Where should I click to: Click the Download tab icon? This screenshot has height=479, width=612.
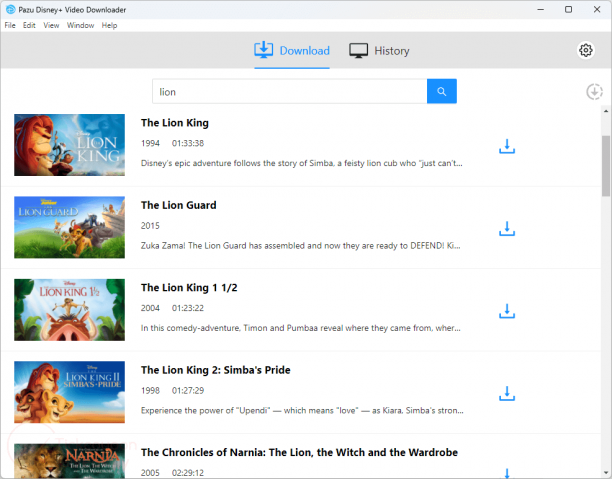coord(263,50)
